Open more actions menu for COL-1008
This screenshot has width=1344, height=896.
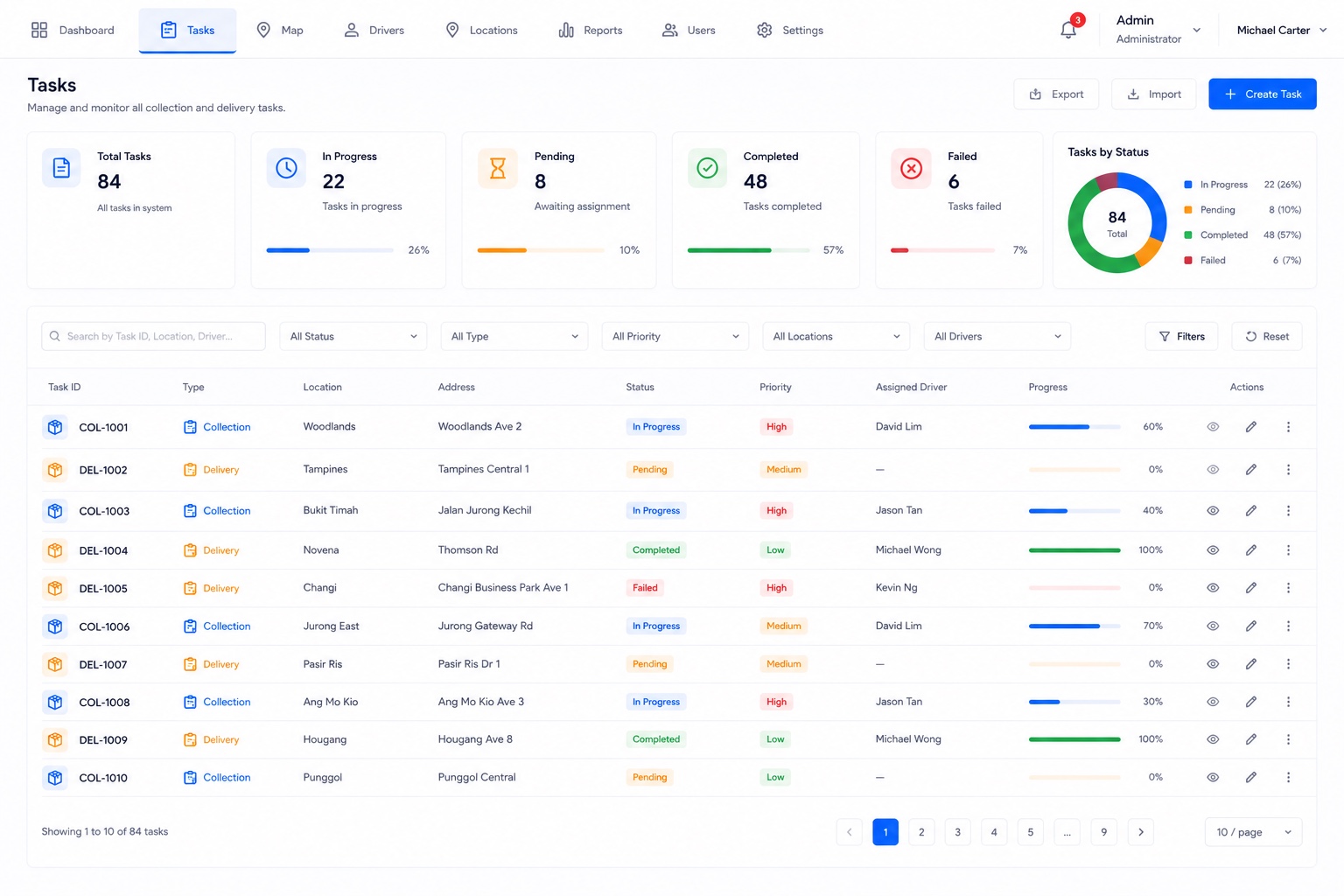click(1288, 702)
